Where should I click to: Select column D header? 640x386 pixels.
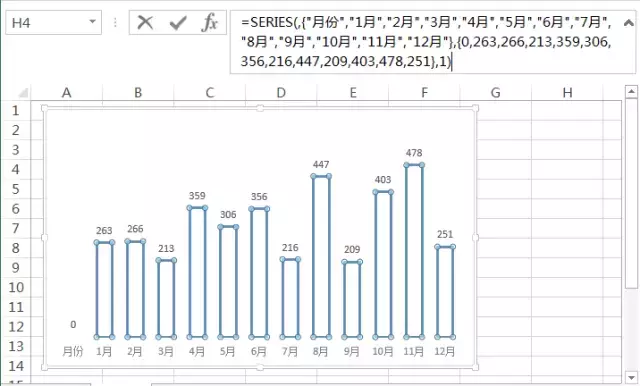point(281,93)
